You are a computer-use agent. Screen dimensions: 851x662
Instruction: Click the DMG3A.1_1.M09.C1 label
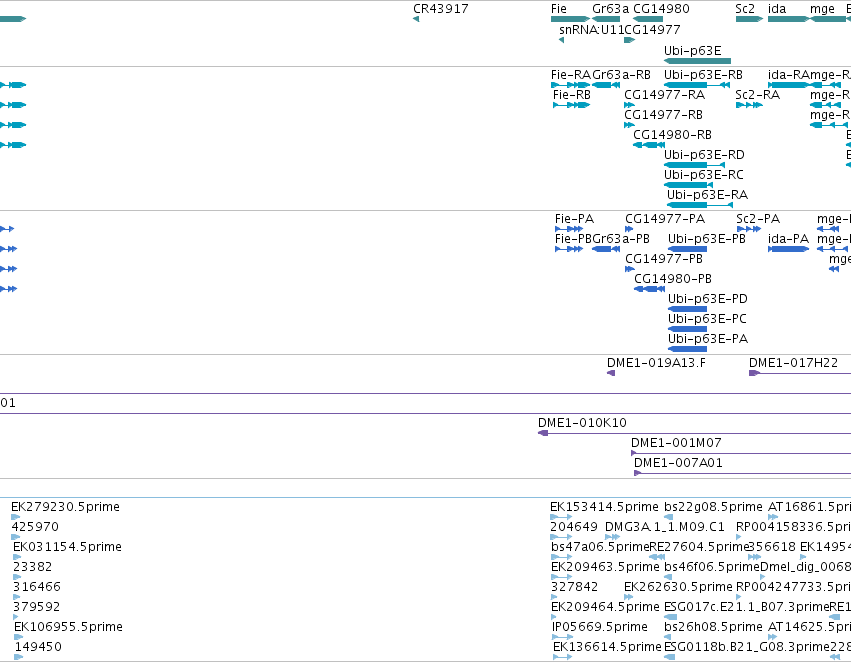664,527
